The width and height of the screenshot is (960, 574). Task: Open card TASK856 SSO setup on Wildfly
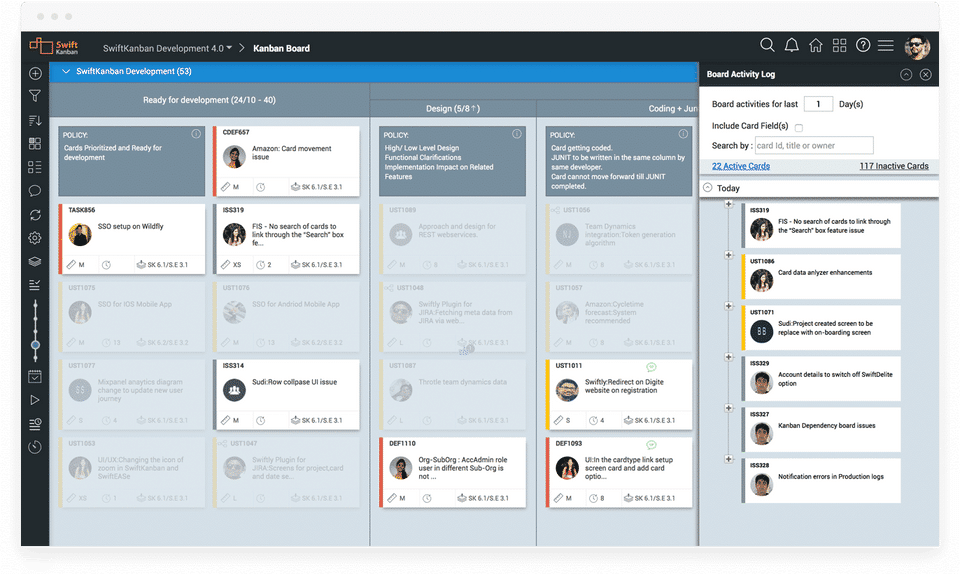tap(132, 239)
